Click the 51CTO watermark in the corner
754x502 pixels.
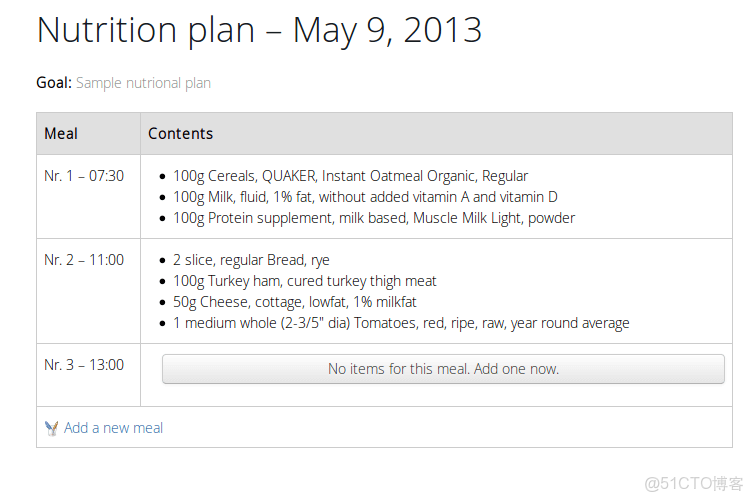pos(692,484)
